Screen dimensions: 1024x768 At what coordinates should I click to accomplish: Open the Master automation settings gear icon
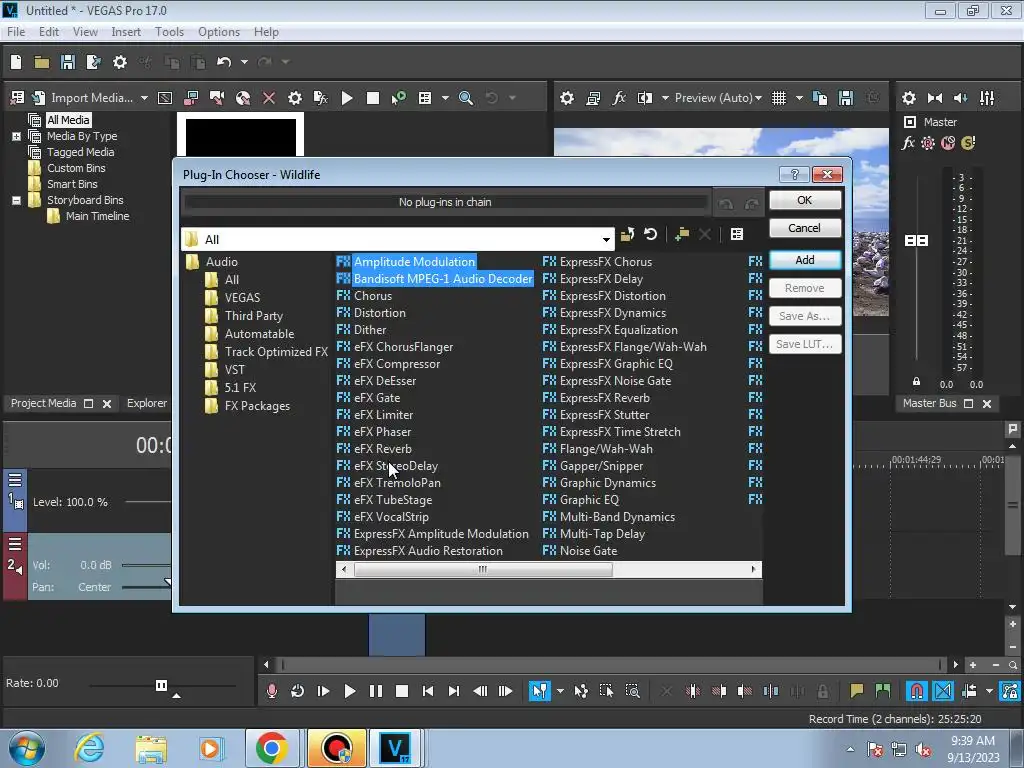coord(927,143)
